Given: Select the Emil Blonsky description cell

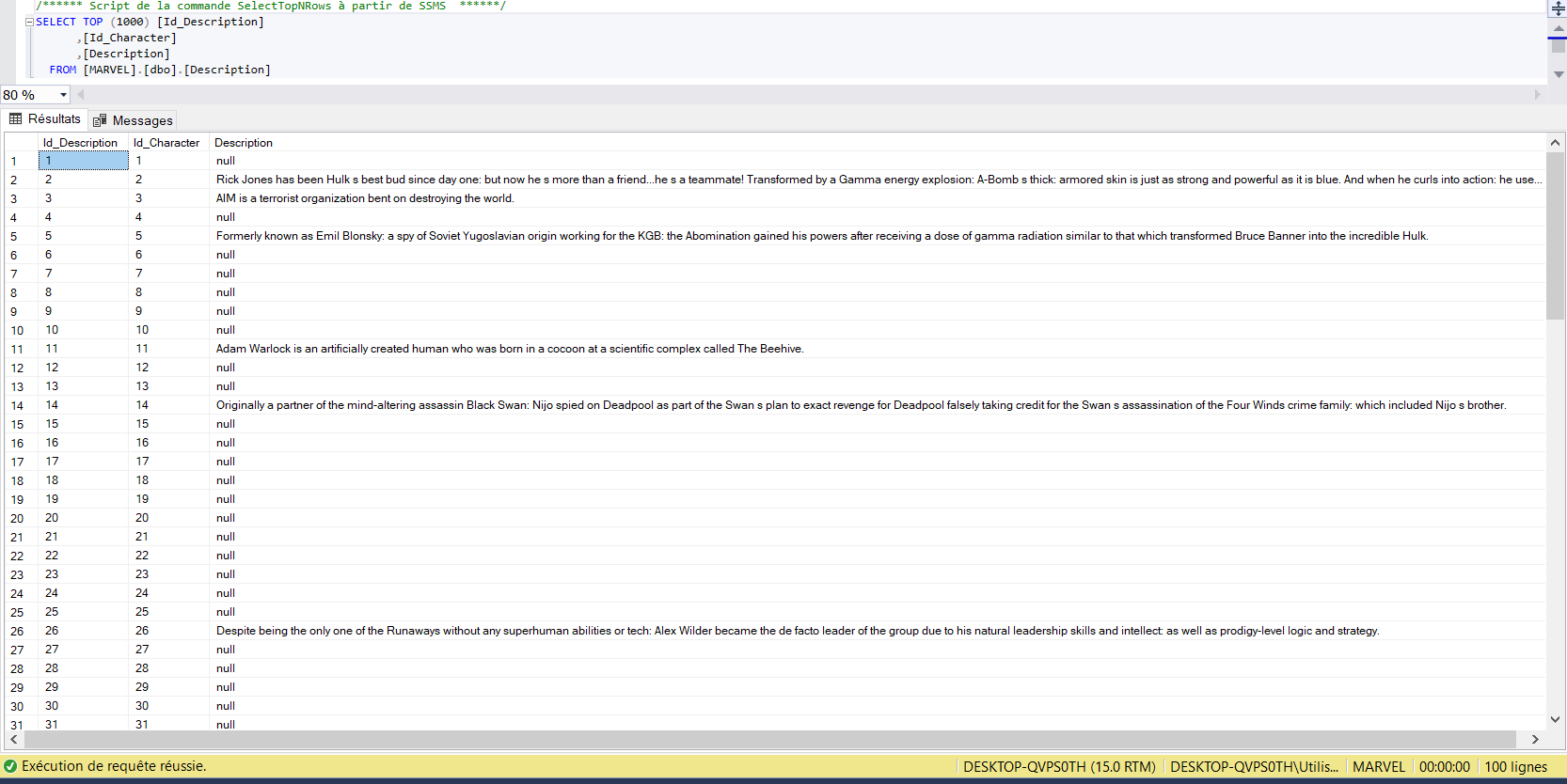Looking at the screenshot, I should (x=878, y=236).
